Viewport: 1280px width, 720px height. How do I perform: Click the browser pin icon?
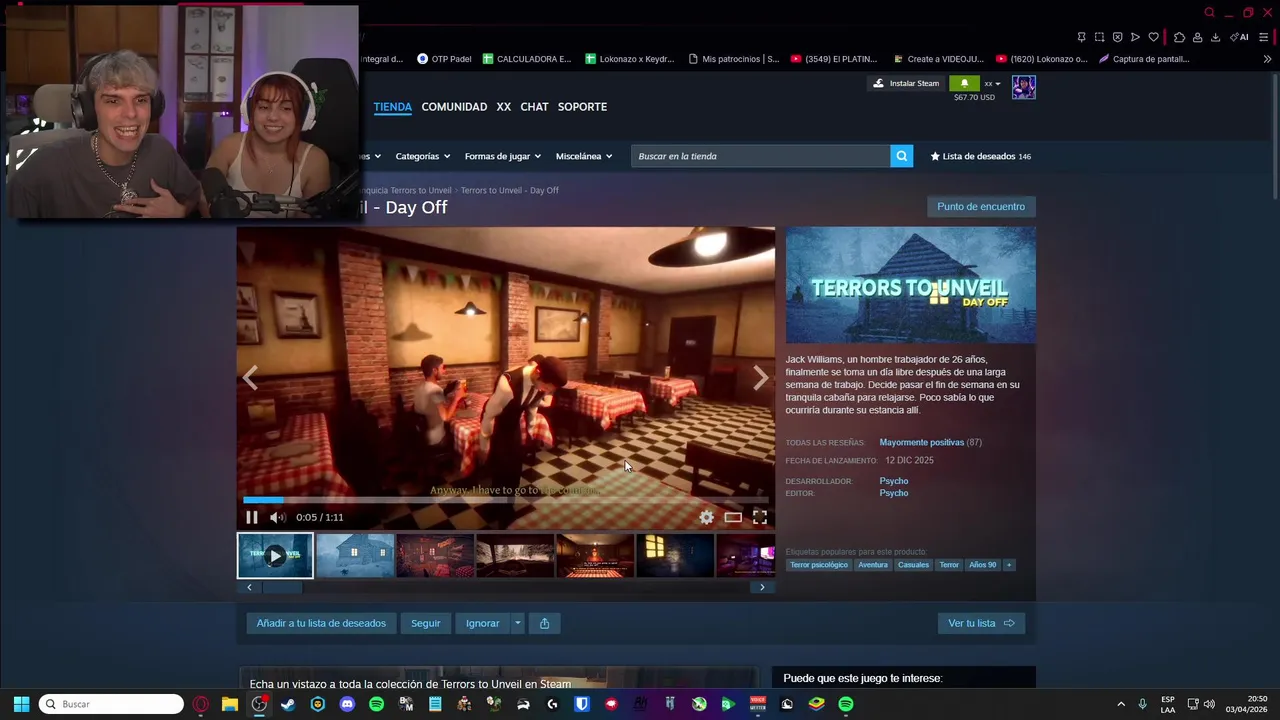(1081, 37)
